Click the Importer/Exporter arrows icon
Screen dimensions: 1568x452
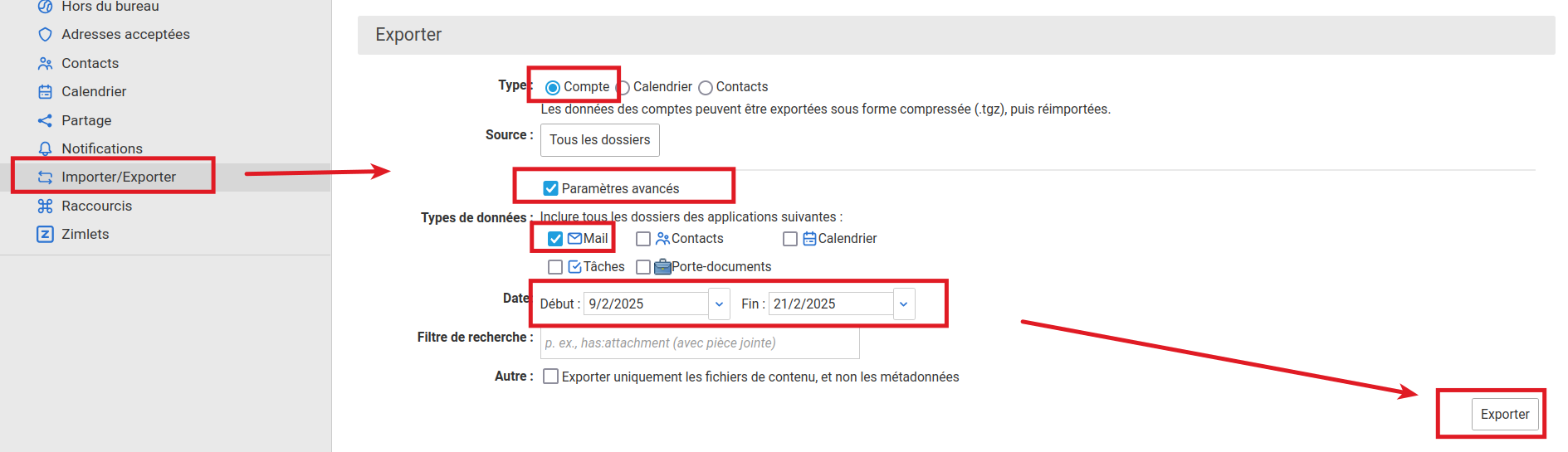click(45, 177)
